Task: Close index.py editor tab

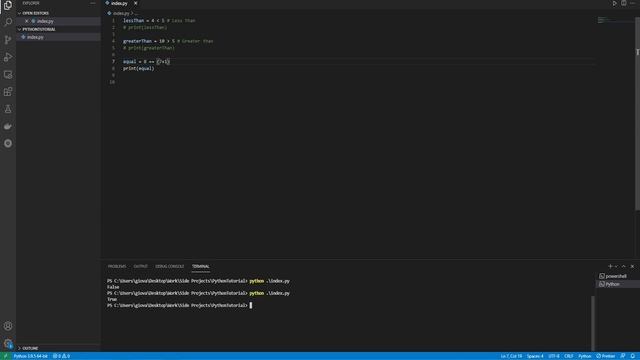Action: pos(136,3)
